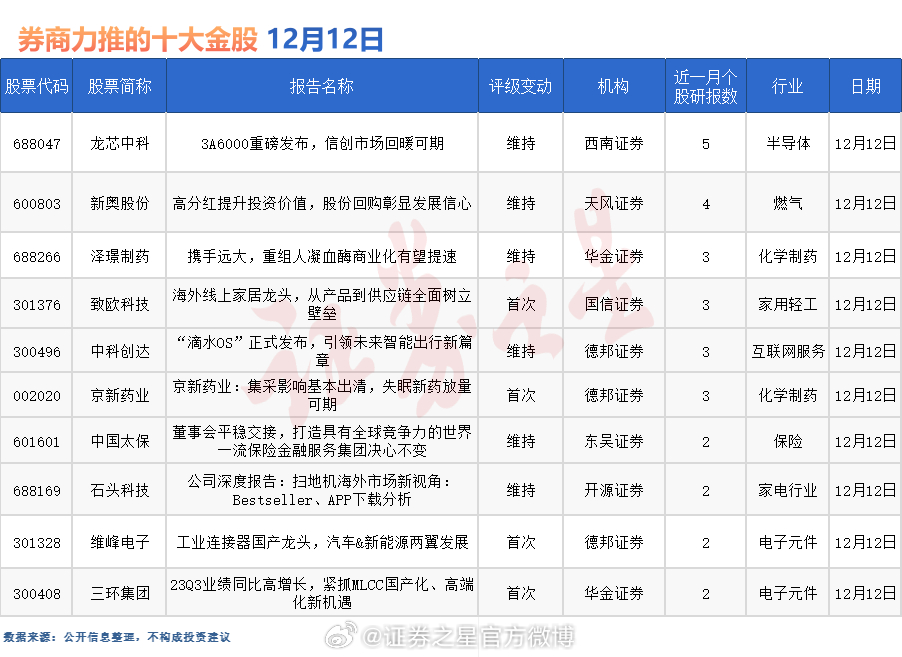Viewport: 902px width, 657px height.
Task: Open report 扫地机海外市场新视角 for 石头科技
Action: coord(322,490)
